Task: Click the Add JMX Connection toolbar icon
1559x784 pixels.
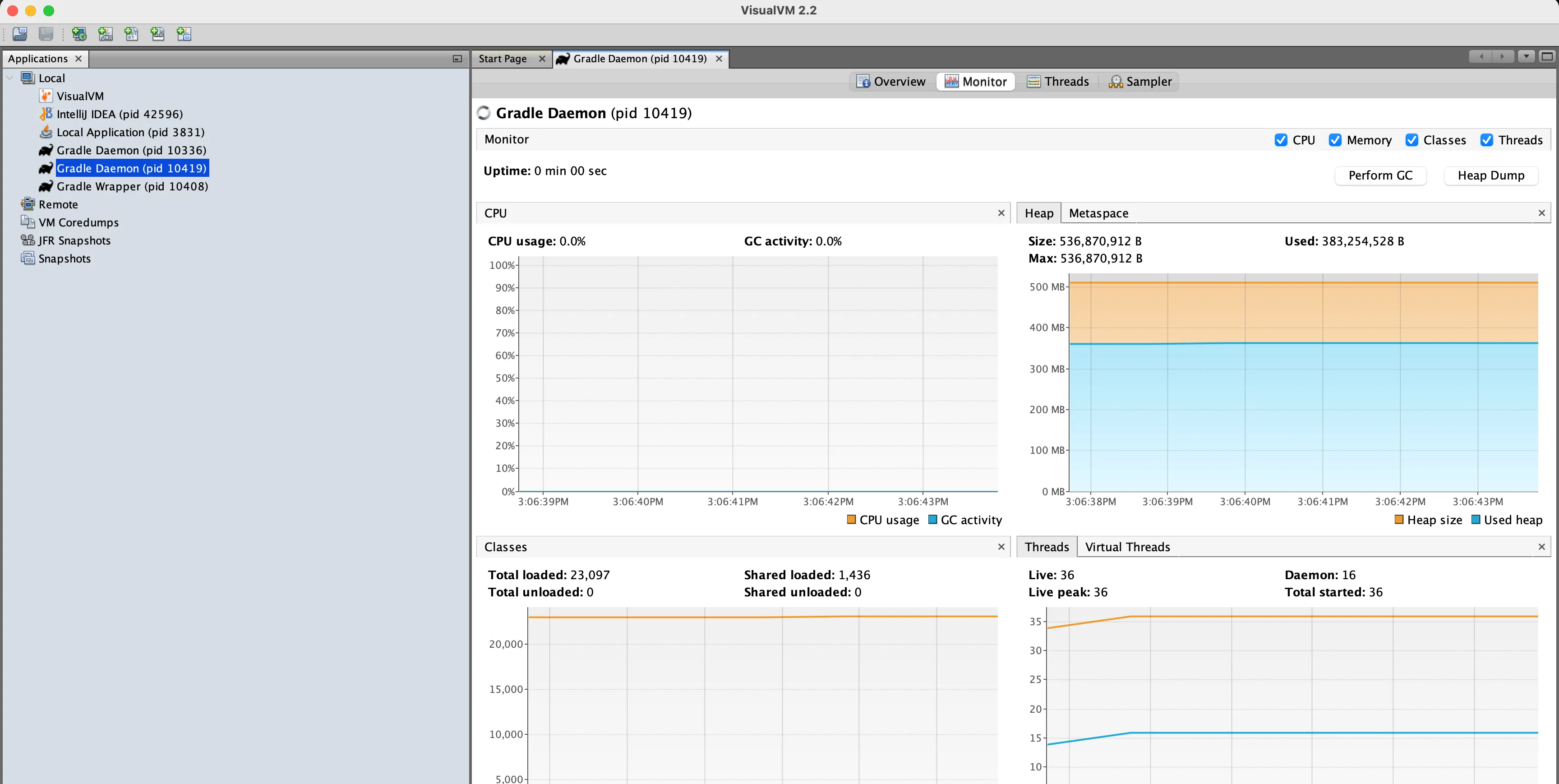Action: [x=105, y=34]
